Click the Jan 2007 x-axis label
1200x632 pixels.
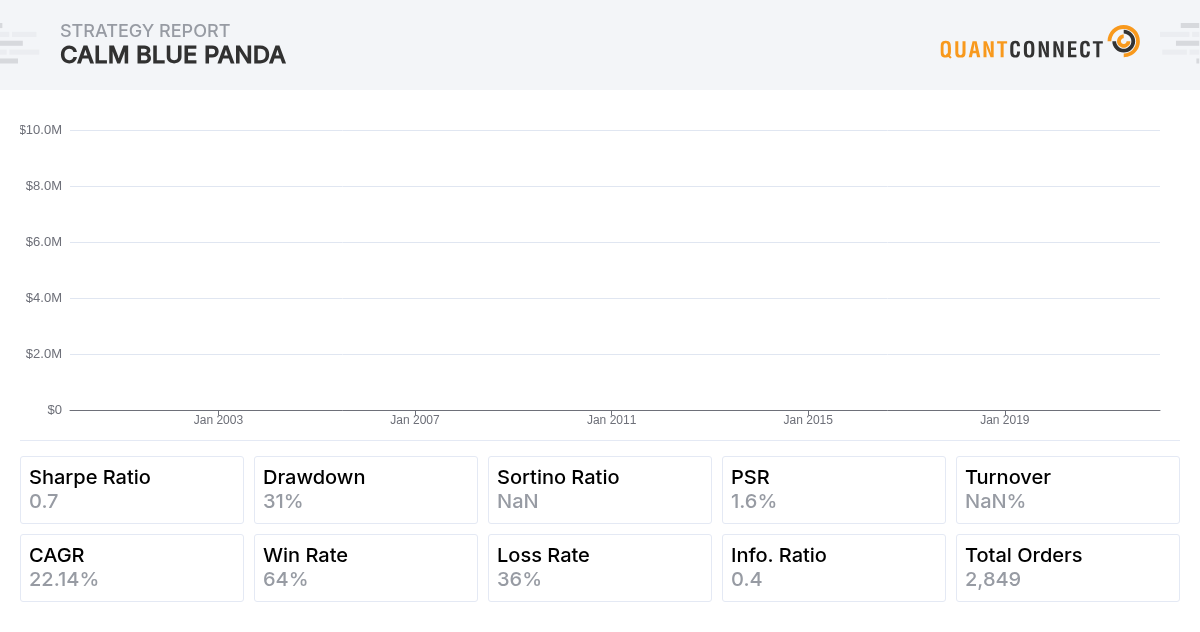tap(415, 420)
